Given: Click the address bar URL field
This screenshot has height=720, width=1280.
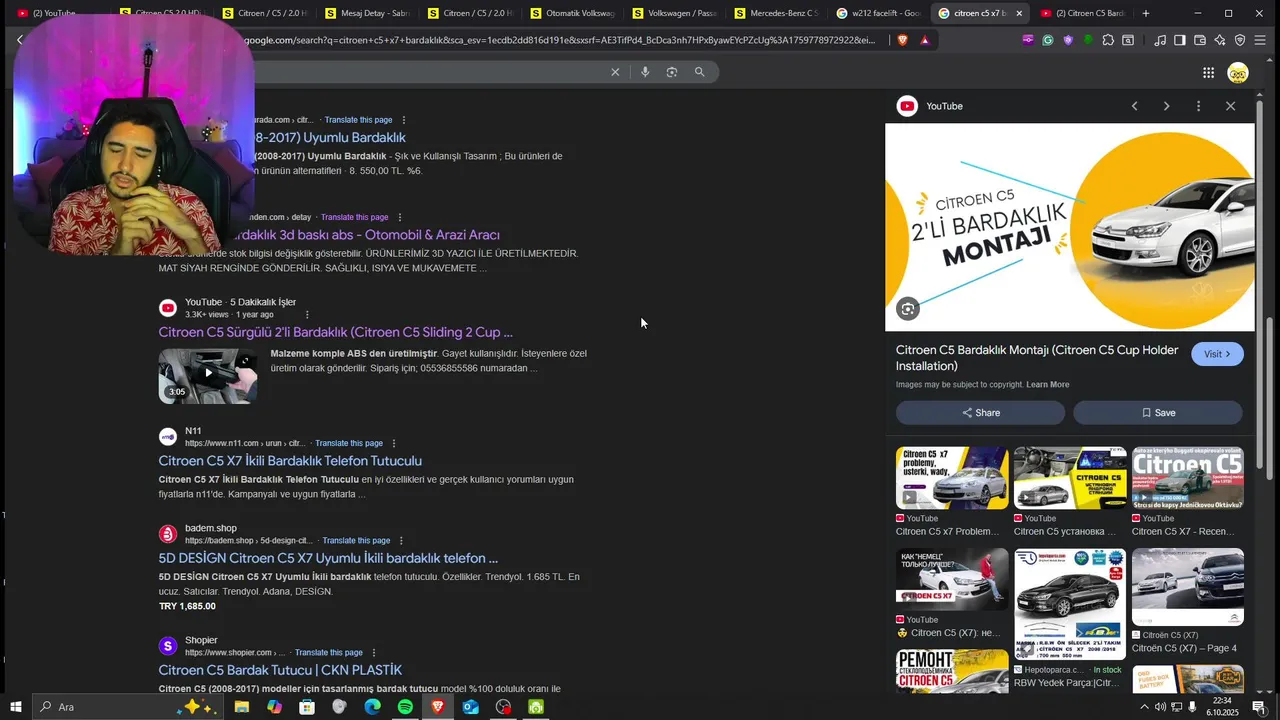Looking at the screenshot, I should point(560,40).
